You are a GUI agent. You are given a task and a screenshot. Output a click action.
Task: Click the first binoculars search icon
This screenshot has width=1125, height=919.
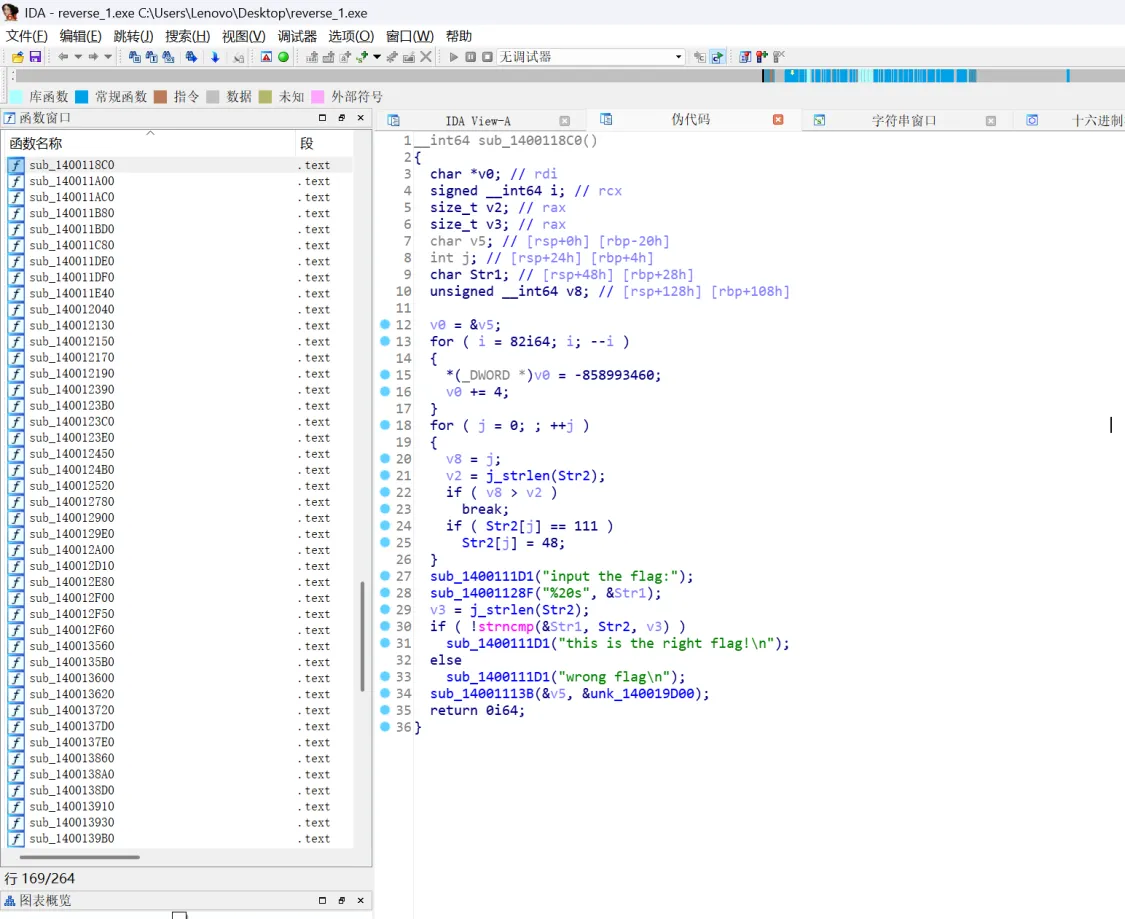134,57
